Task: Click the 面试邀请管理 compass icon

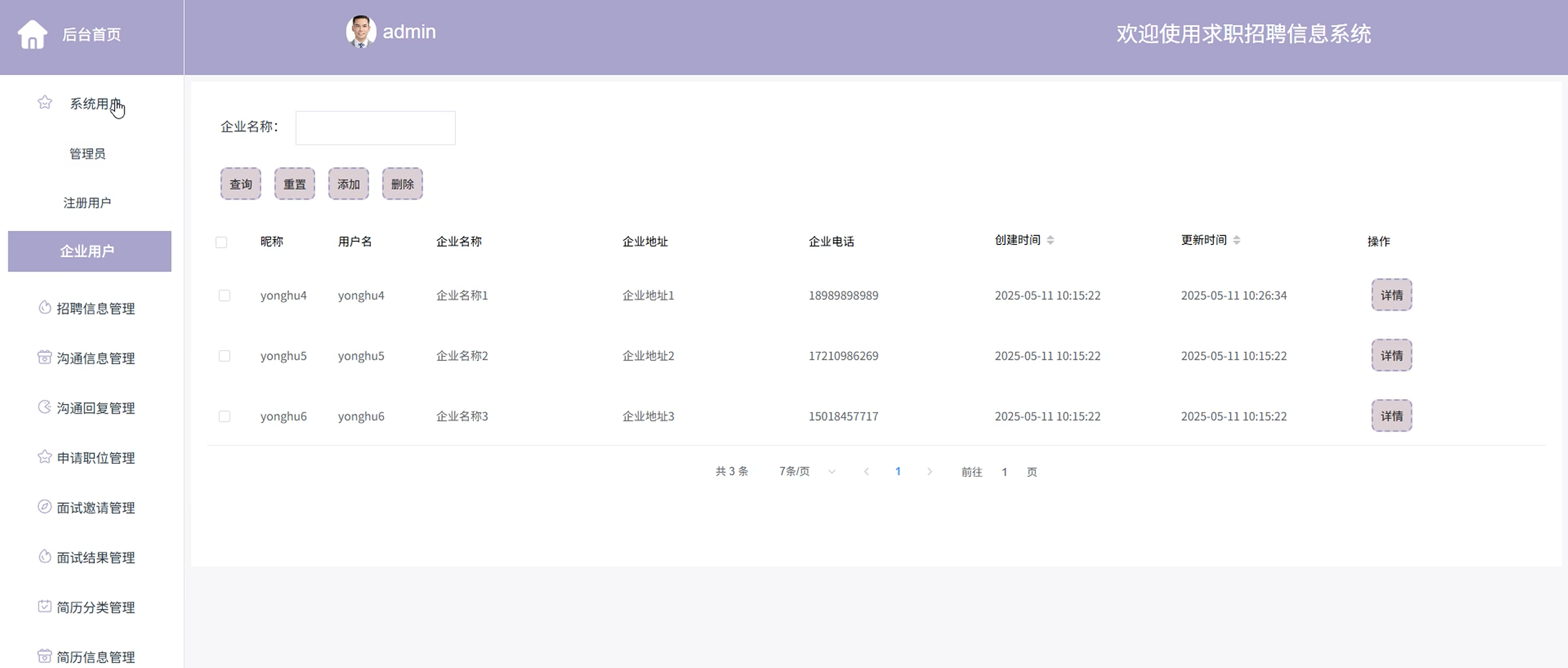Action: (45, 506)
